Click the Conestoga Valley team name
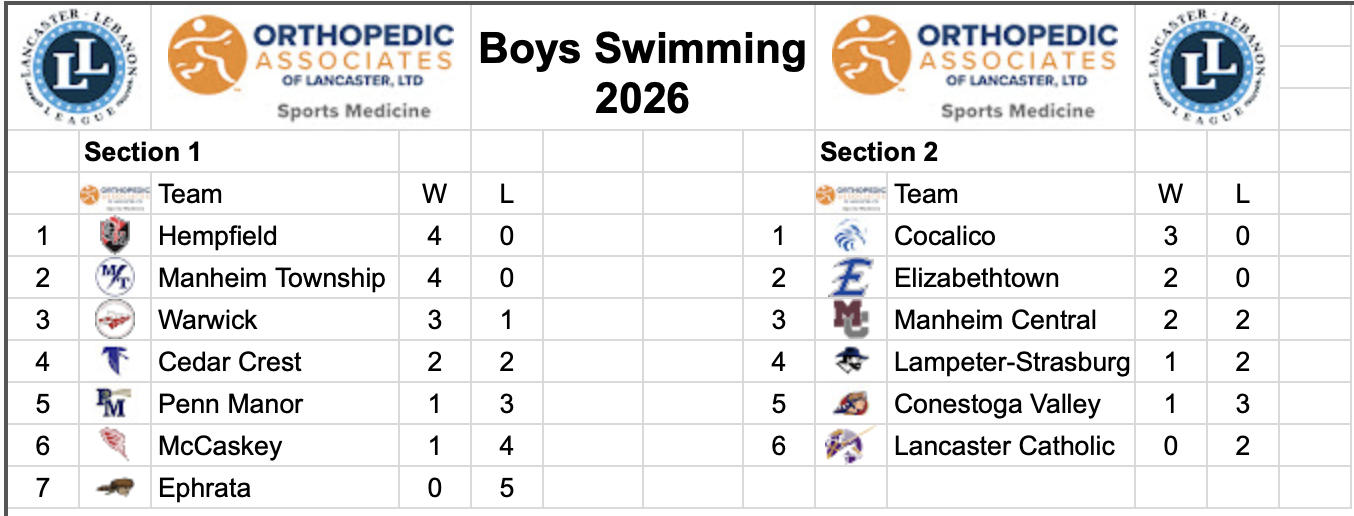Viewport: 1354px width, 516px height. click(997, 404)
